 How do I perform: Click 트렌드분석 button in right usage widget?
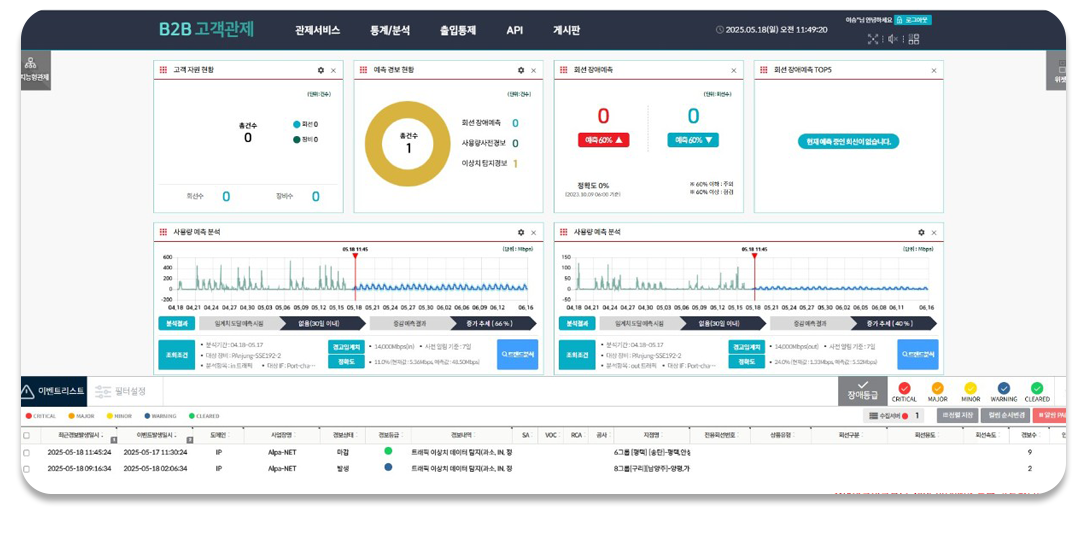[x=918, y=354]
